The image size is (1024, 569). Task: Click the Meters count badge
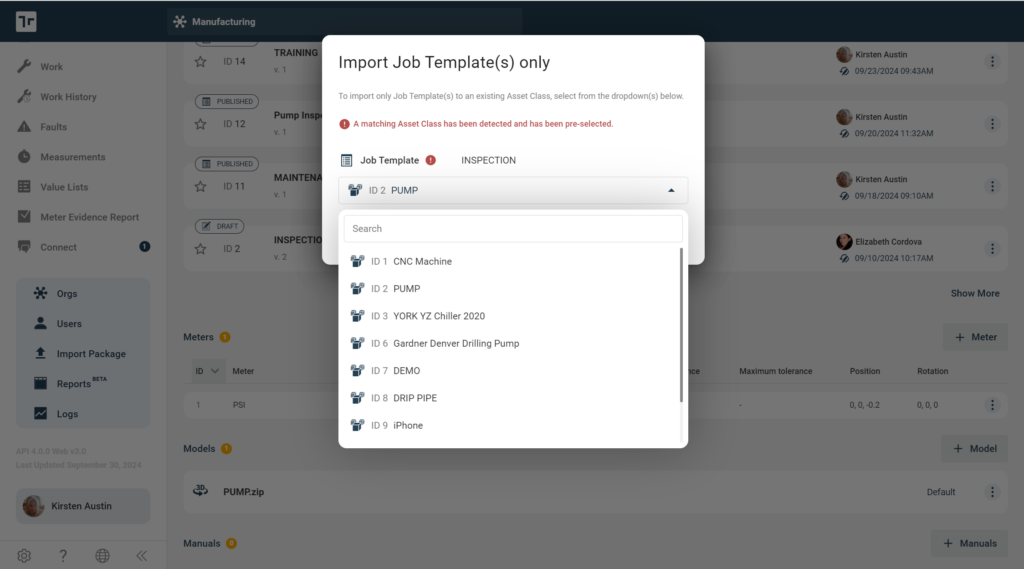[225, 337]
